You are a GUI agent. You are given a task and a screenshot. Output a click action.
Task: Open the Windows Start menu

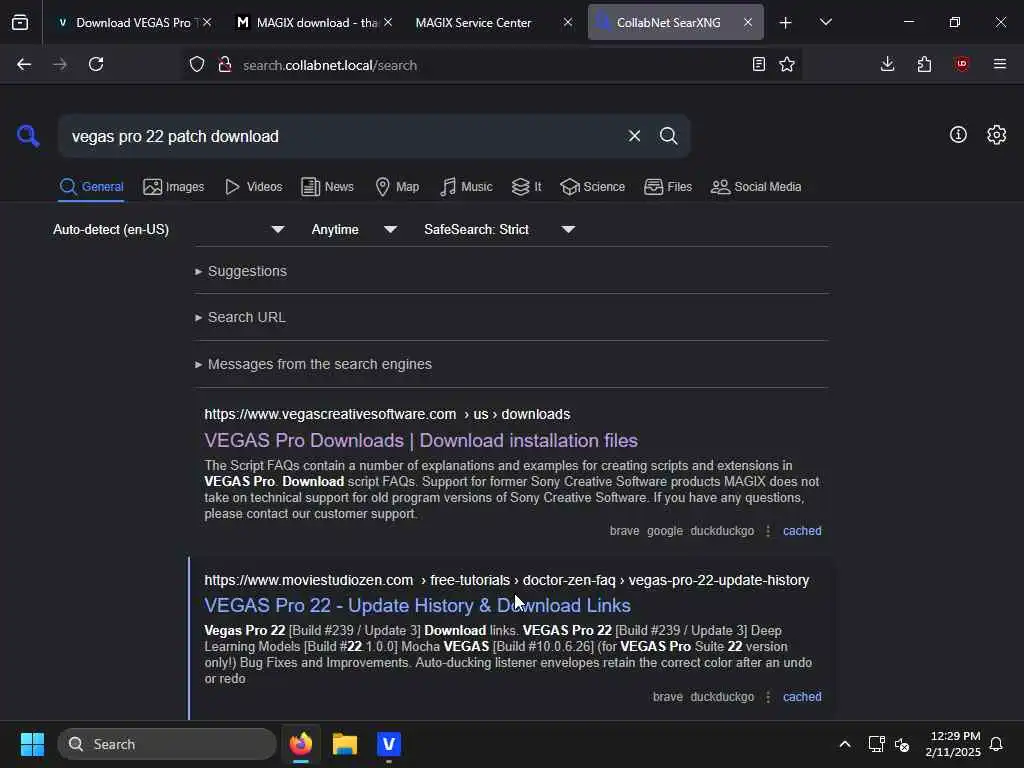pos(32,744)
